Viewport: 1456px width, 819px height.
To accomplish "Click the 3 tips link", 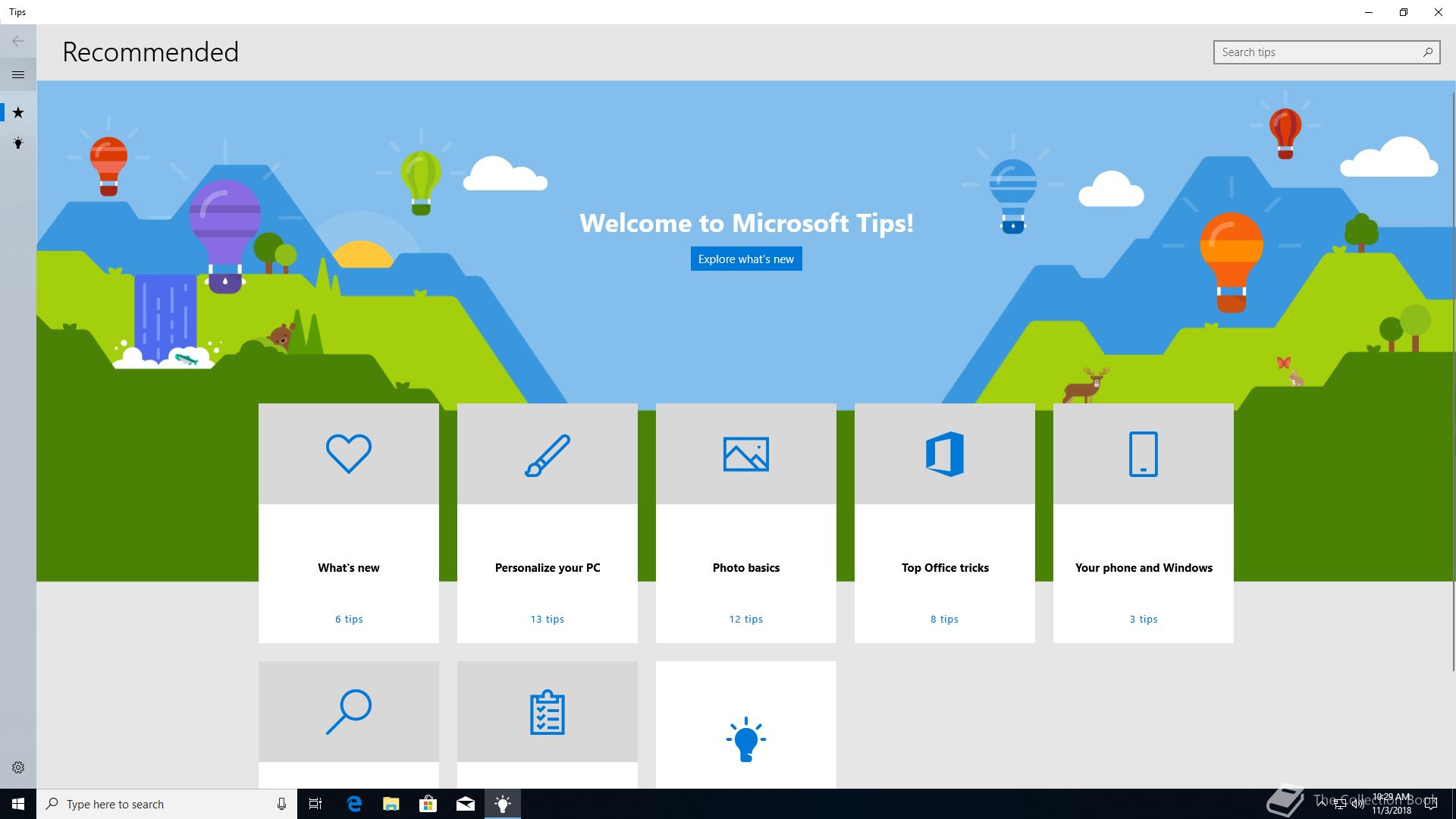I will (x=1144, y=620).
